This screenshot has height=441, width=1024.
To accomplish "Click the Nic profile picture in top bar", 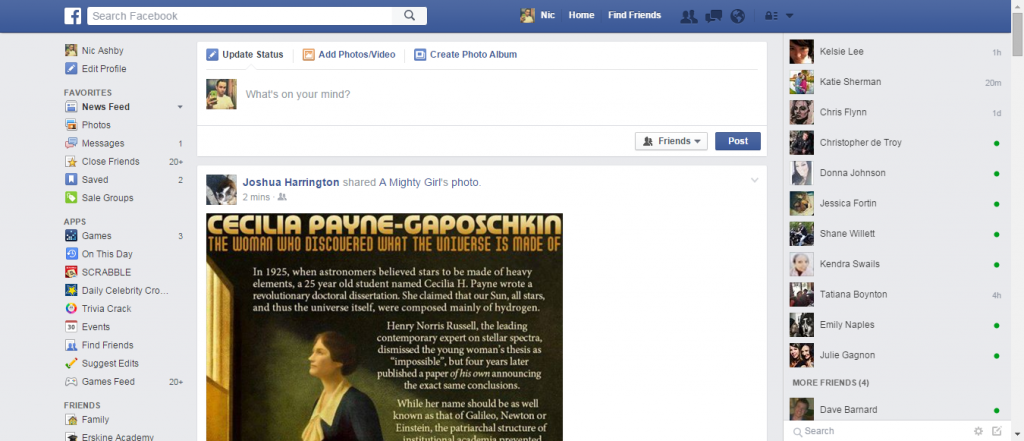I will (x=528, y=15).
